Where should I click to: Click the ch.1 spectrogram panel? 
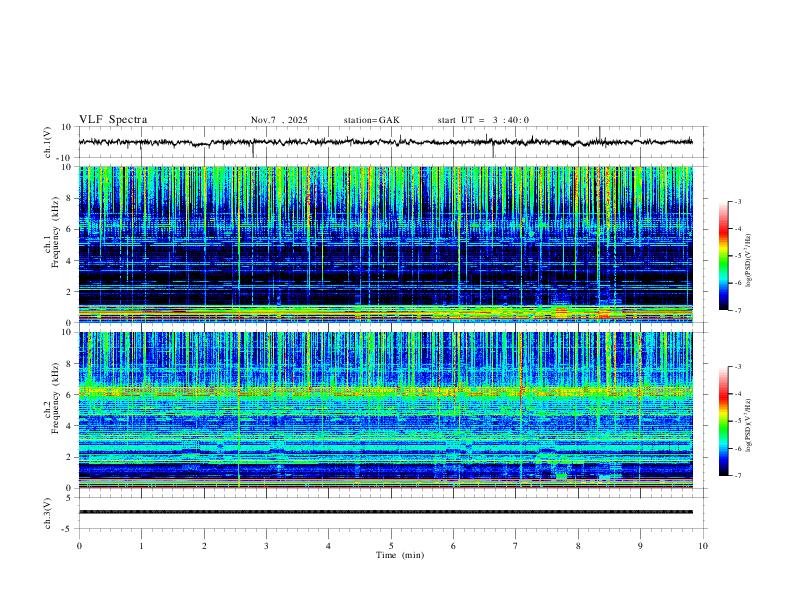[385, 244]
